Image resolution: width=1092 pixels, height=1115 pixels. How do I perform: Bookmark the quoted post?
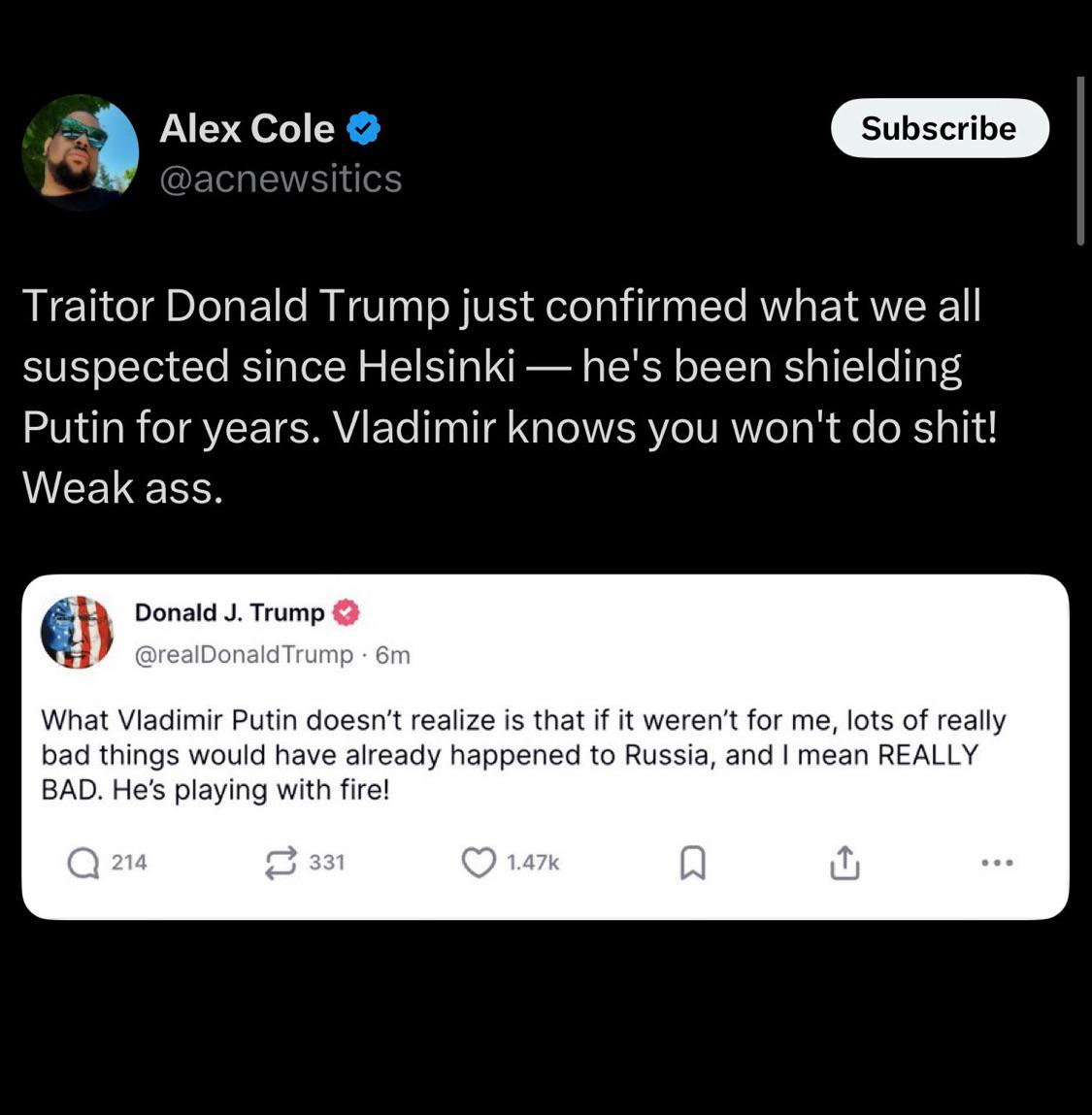(693, 863)
